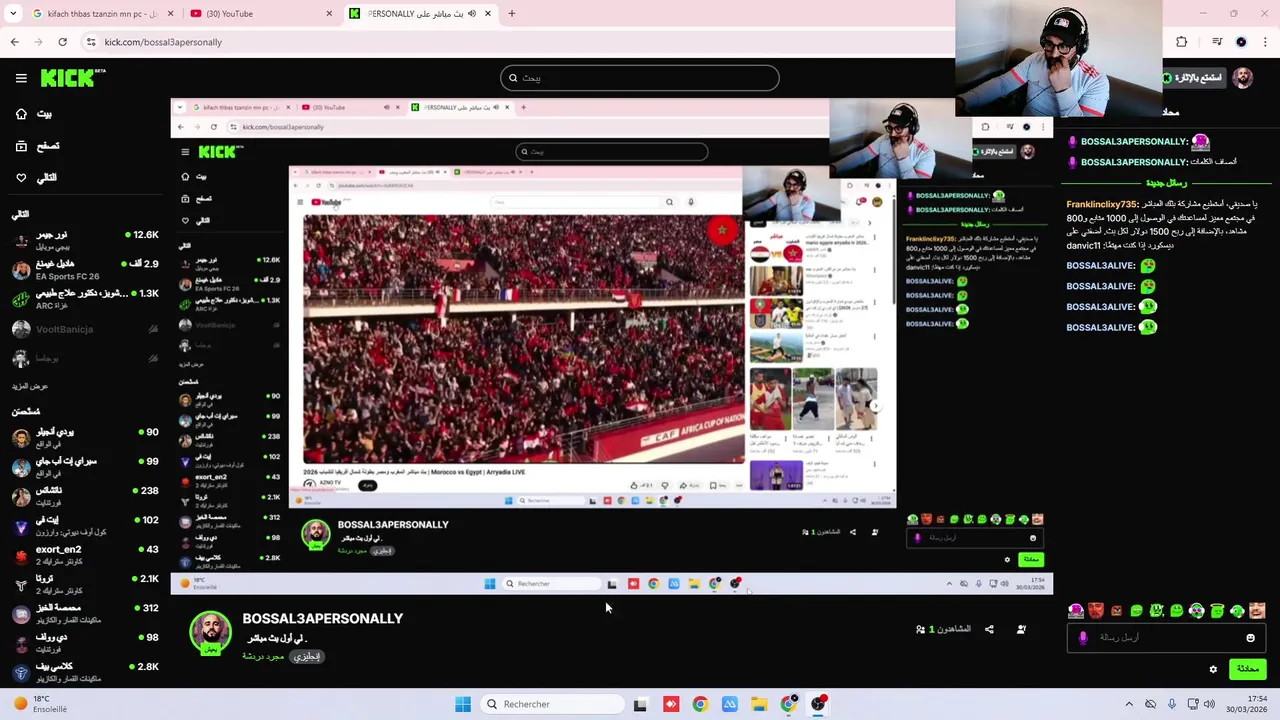Click the taskbar microphone indicator

click(1172, 704)
